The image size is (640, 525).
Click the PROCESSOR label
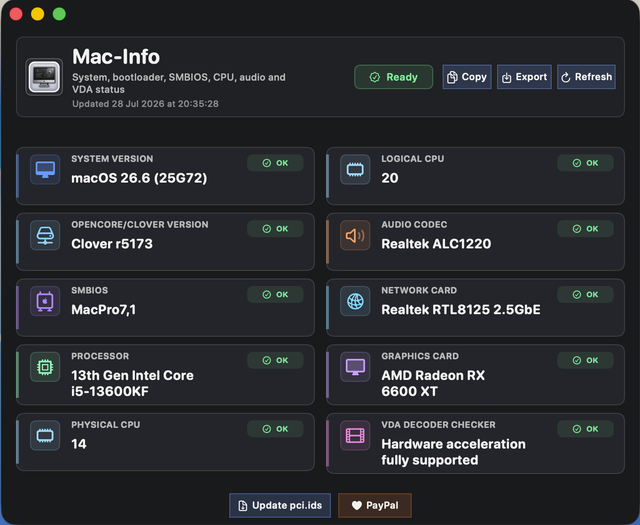pyautogui.click(x=100, y=356)
